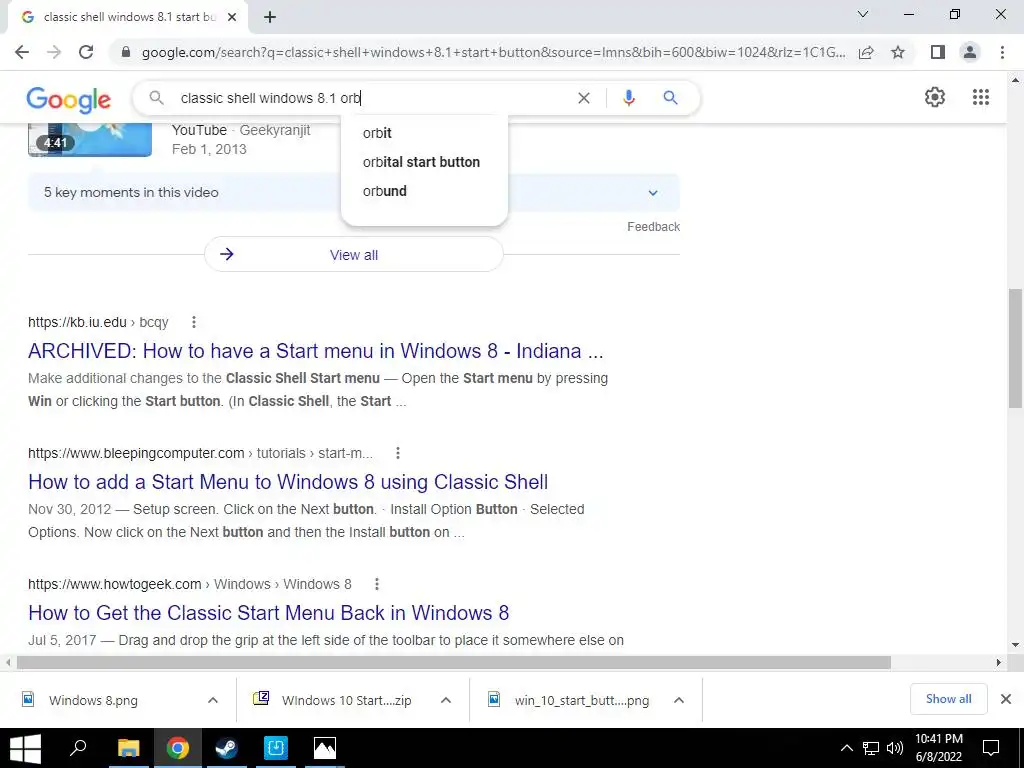Click the horizontal scrollbar thumb

[453, 663]
